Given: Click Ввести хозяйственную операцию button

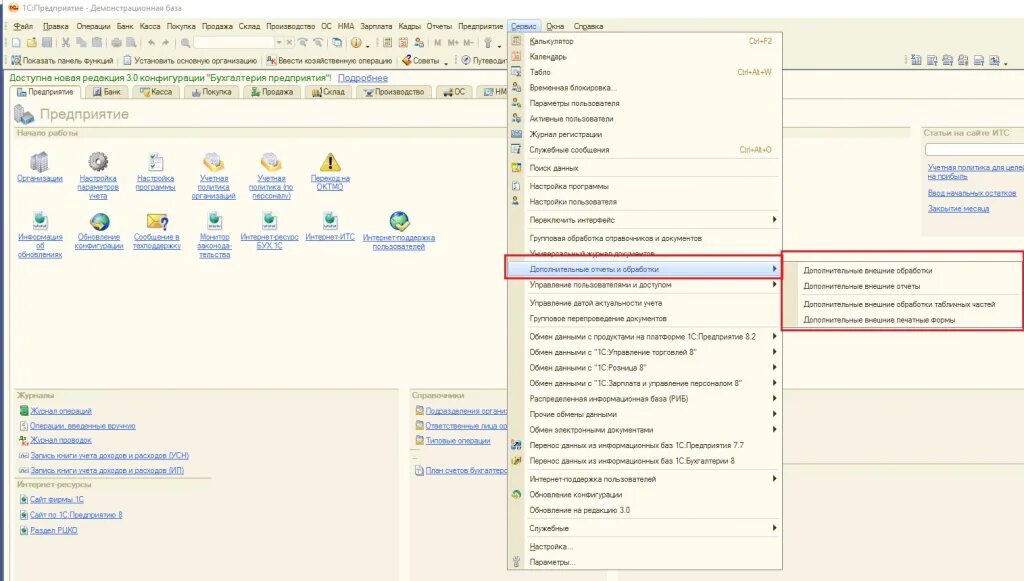Looking at the screenshot, I should point(330,61).
